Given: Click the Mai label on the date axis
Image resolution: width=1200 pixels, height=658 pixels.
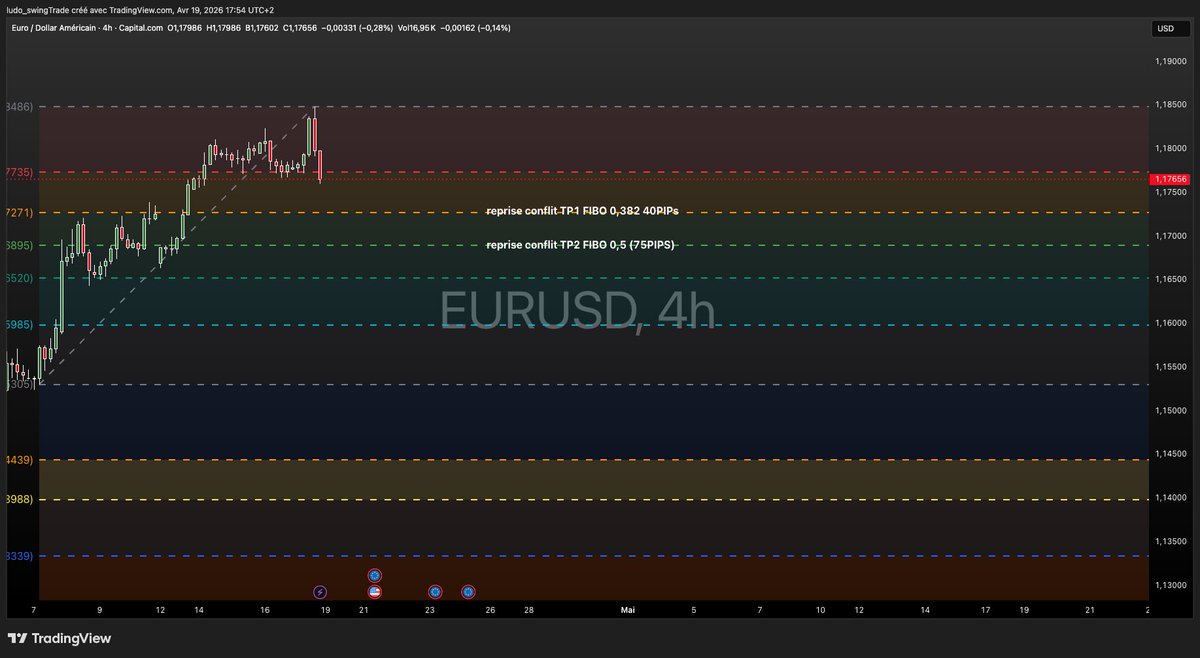Looking at the screenshot, I should pos(627,609).
